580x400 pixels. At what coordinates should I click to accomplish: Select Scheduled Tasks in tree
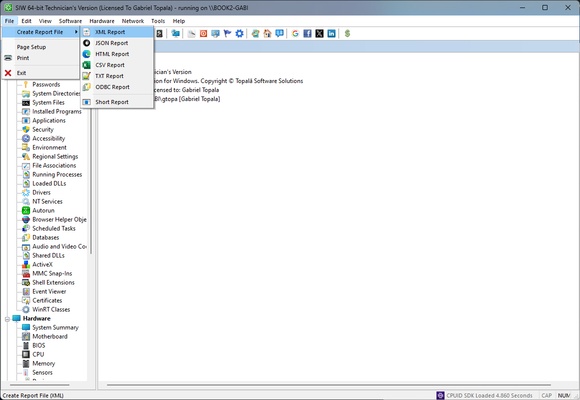[54, 229]
